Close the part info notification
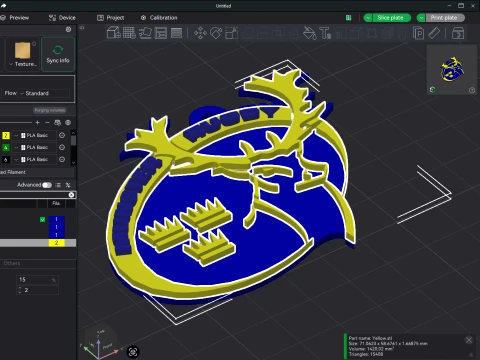Image resolution: width=480 pixels, height=360 pixels. tap(469, 340)
